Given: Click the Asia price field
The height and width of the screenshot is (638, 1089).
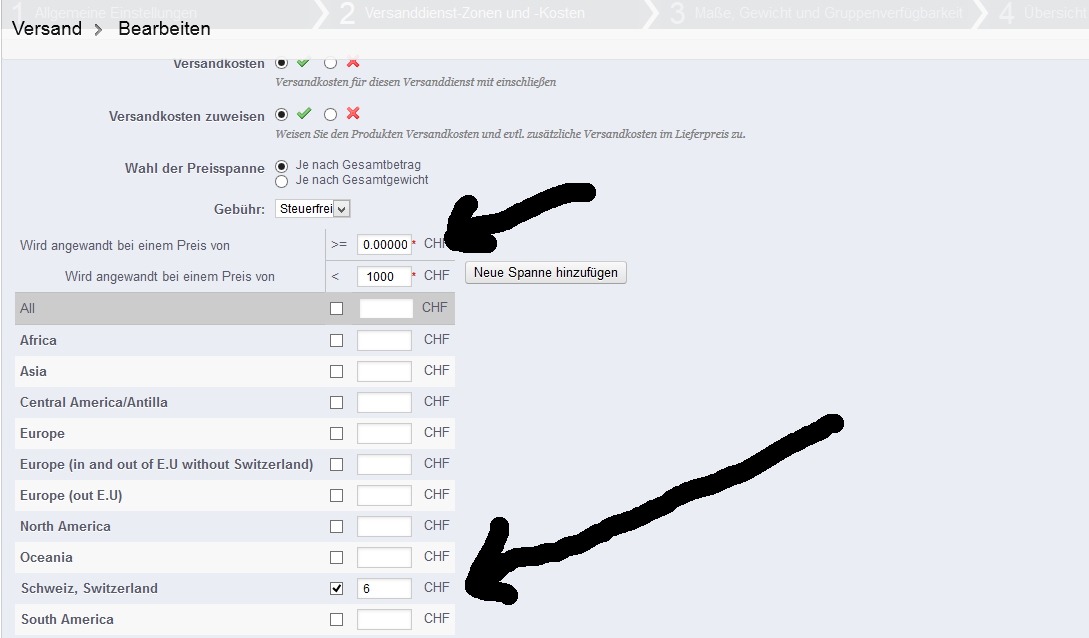Looking at the screenshot, I should click(384, 371).
